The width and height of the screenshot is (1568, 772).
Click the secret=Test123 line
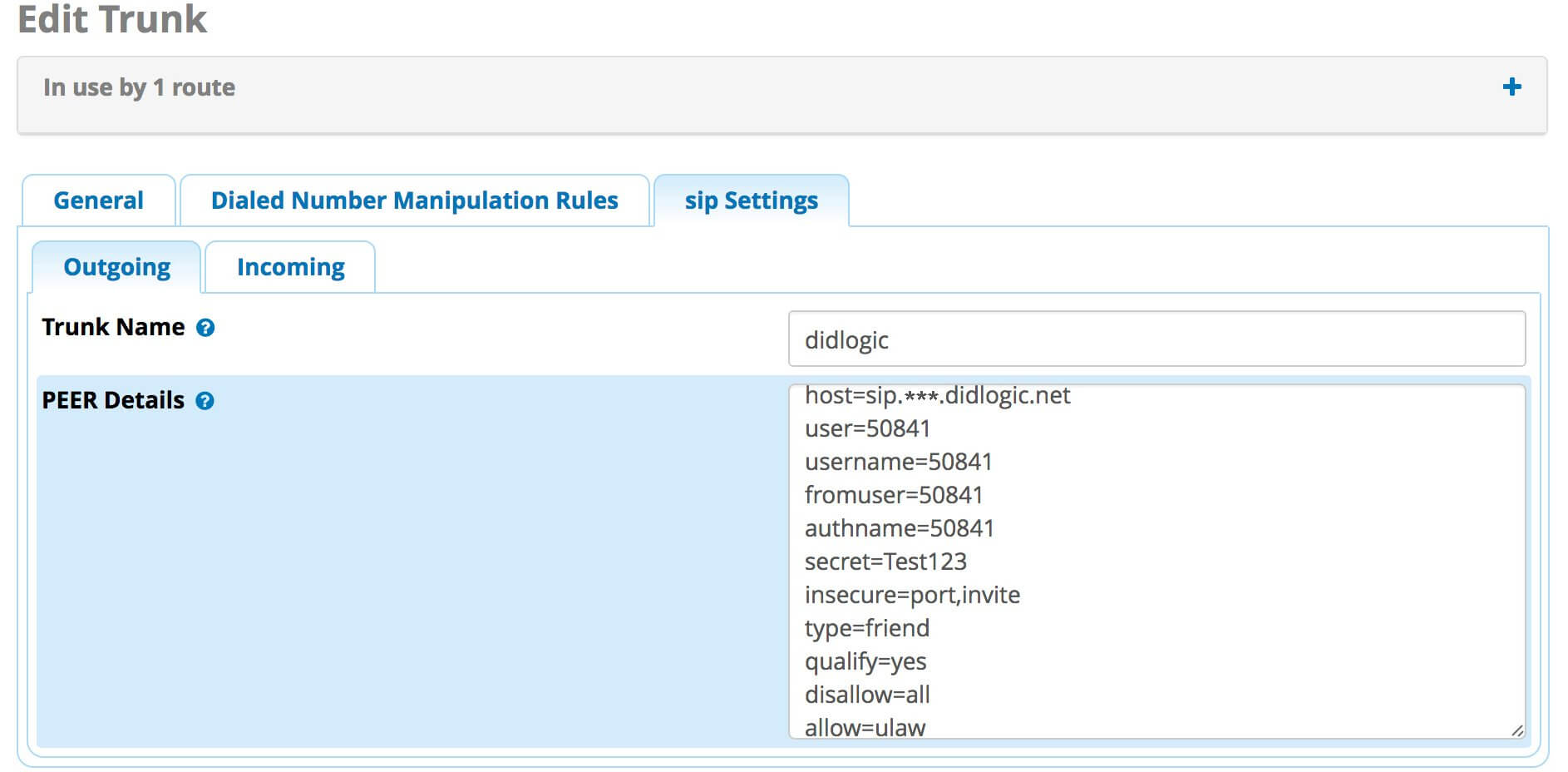pyautogui.click(x=885, y=562)
